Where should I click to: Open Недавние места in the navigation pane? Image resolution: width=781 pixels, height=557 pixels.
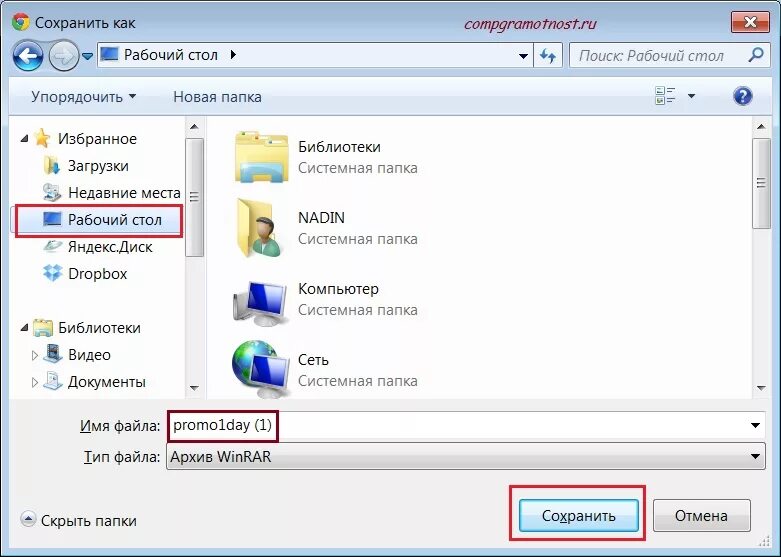coord(112,192)
